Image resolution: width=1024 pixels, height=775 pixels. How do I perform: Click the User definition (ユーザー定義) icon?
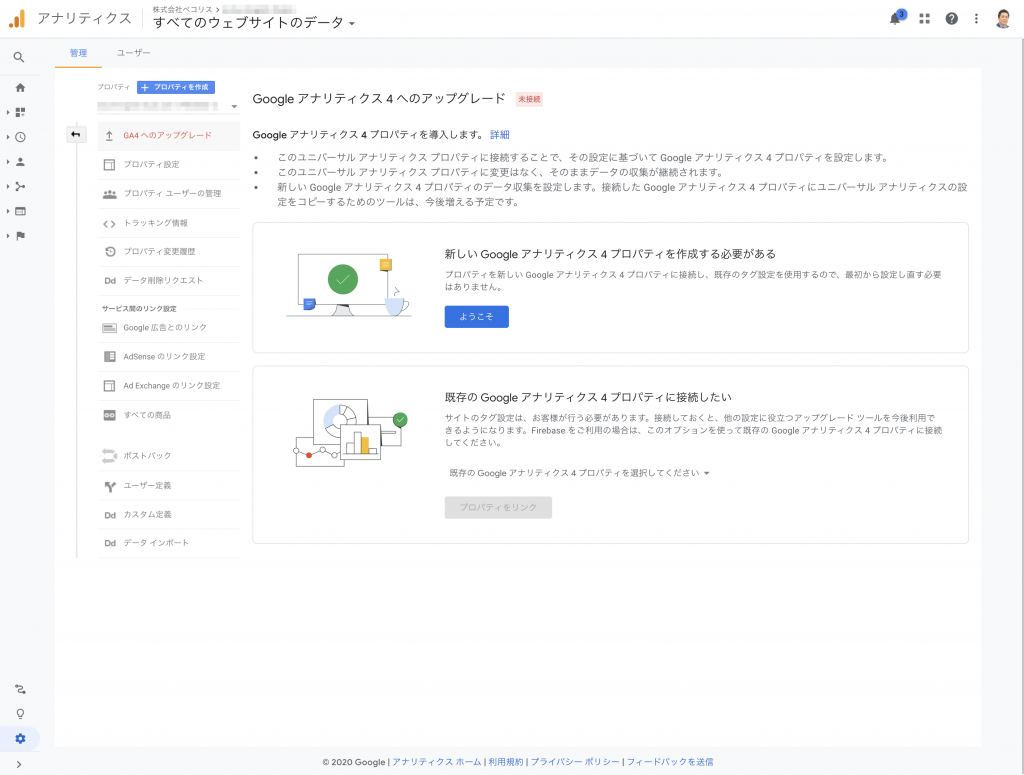click(x=110, y=486)
